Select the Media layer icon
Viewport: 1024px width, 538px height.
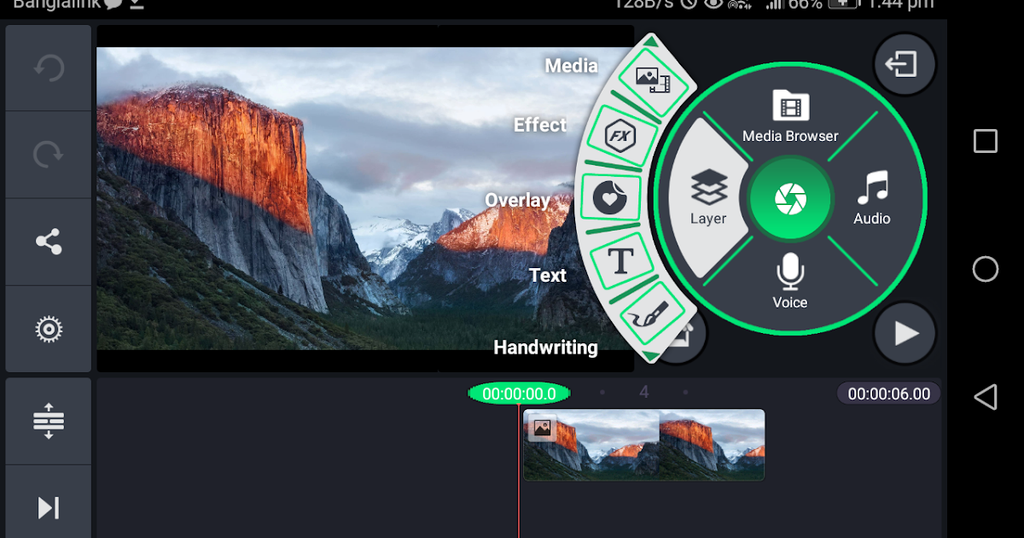[653, 82]
